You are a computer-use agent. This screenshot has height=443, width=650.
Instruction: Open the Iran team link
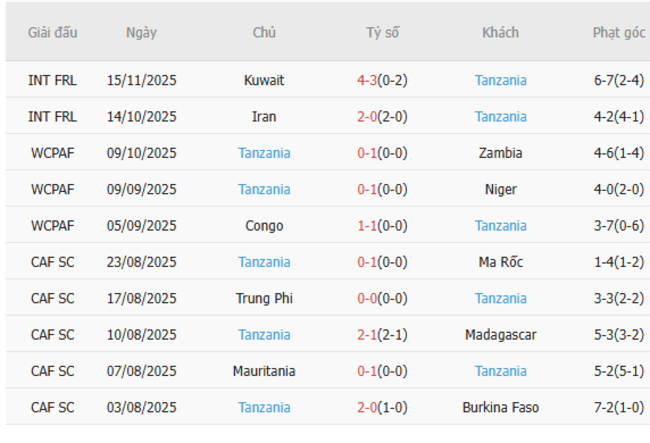pos(264,116)
